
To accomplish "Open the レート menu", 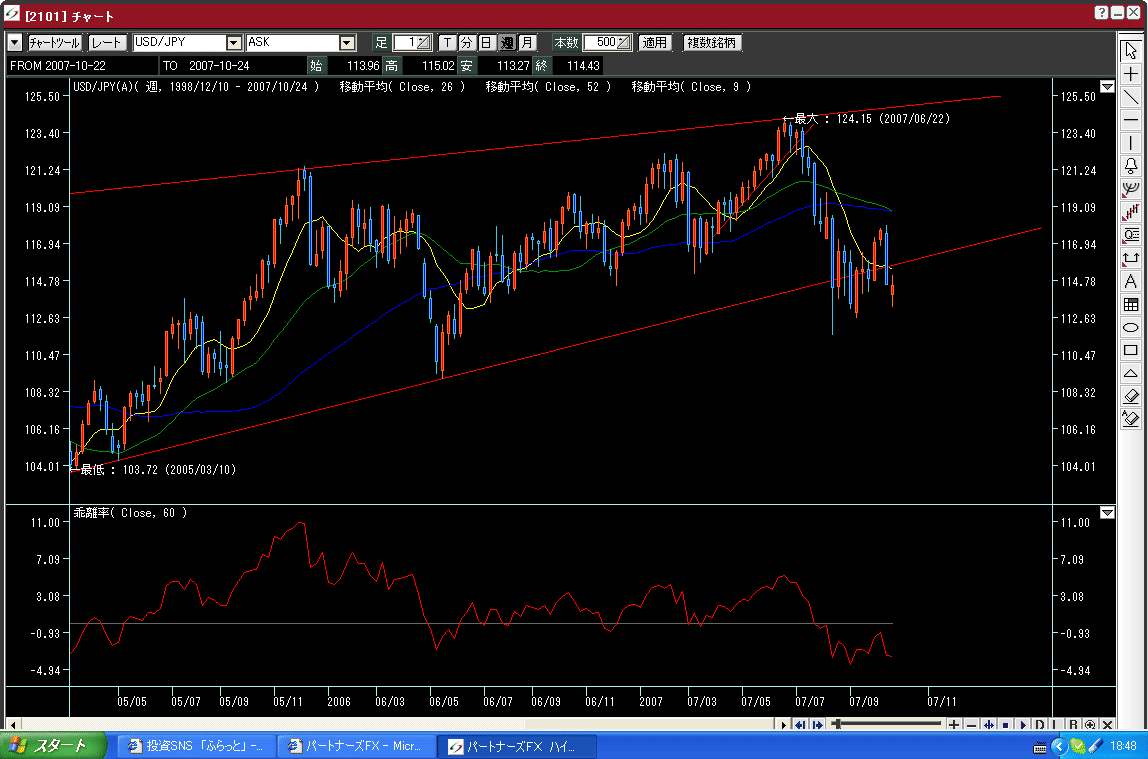I will (107, 43).
